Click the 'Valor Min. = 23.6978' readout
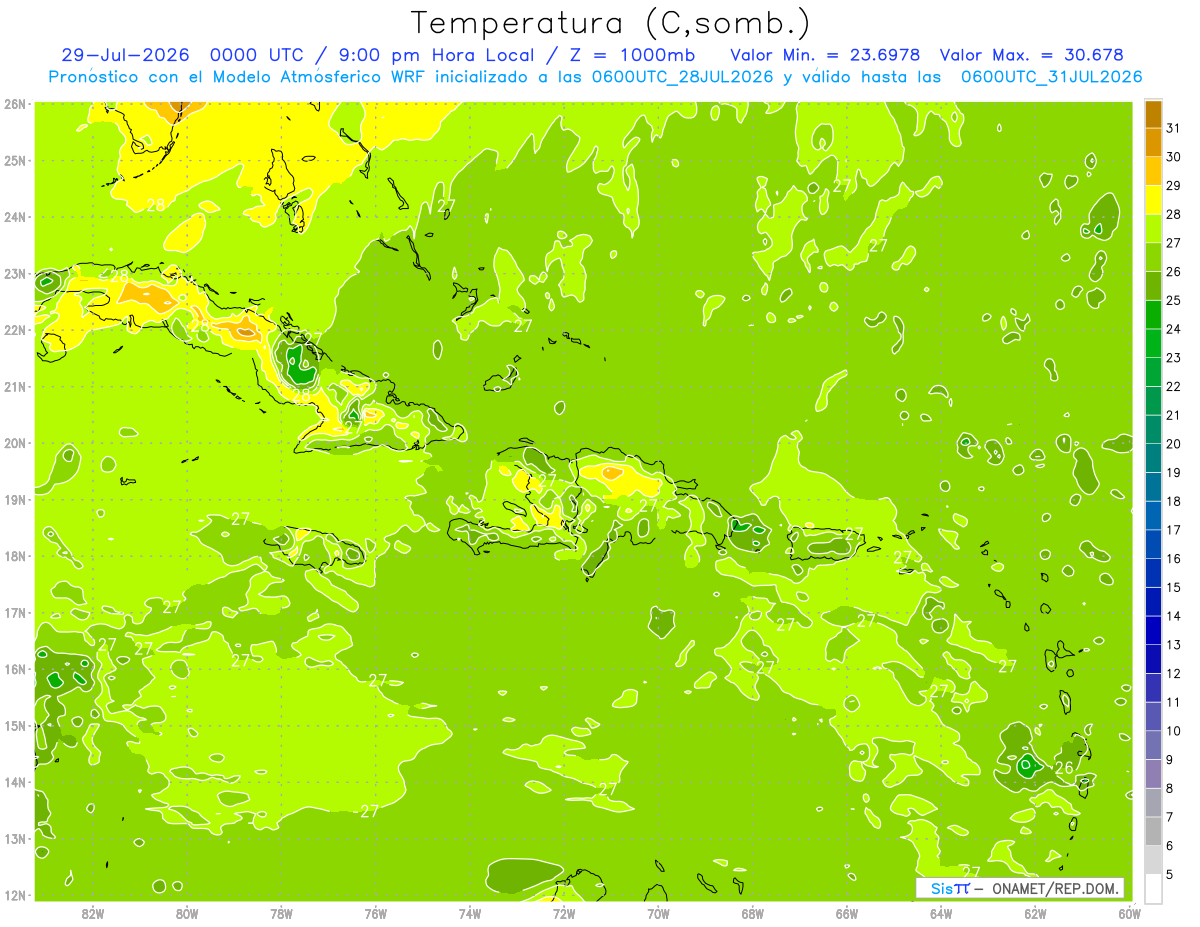Viewport: 1200px width, 927px height. coord(825,55)
